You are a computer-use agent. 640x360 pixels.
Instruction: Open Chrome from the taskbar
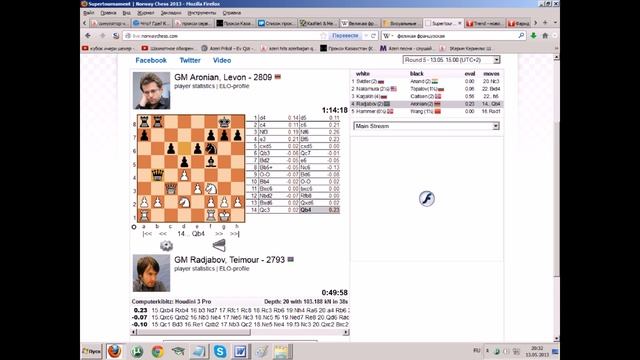pyautogui.click(x=158, y=351)
